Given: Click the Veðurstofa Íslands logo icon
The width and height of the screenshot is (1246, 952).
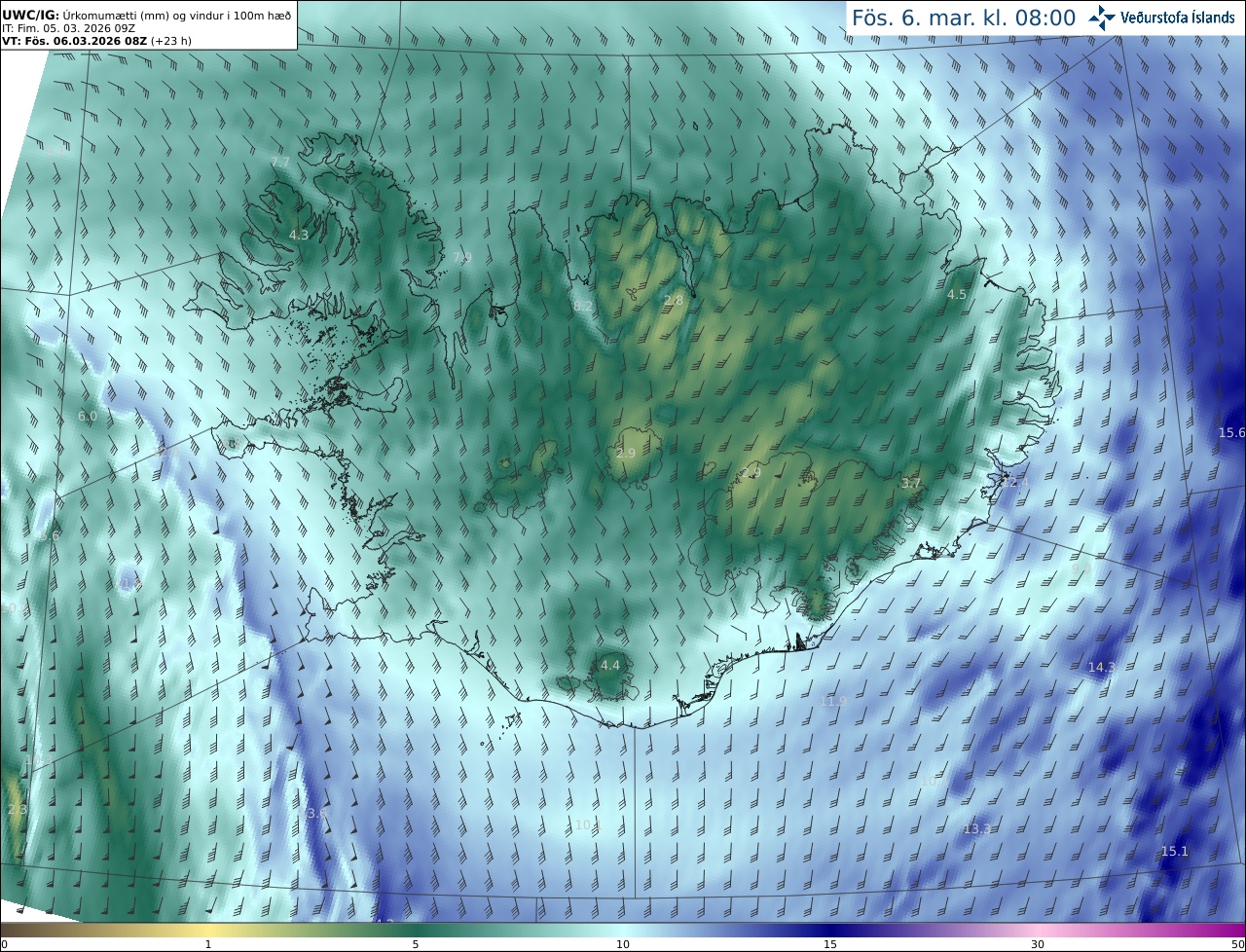Looking at the screenshot, I should pos(1102,18).
